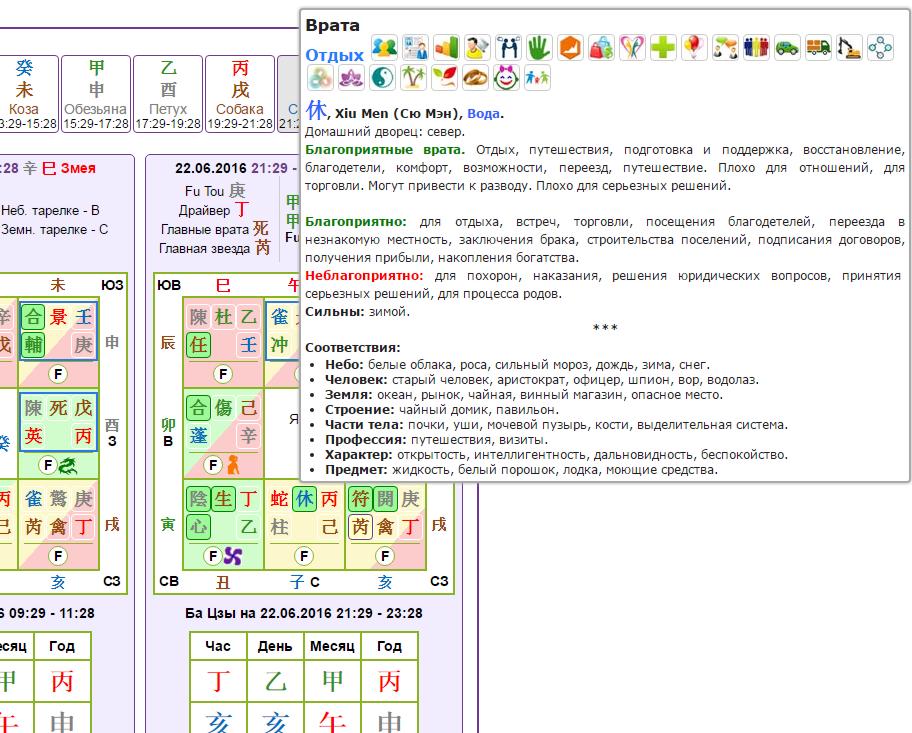The image size is (912, 733).
Task: Switch to the 癸未 Коза hour tab
Action: (24, 94)
